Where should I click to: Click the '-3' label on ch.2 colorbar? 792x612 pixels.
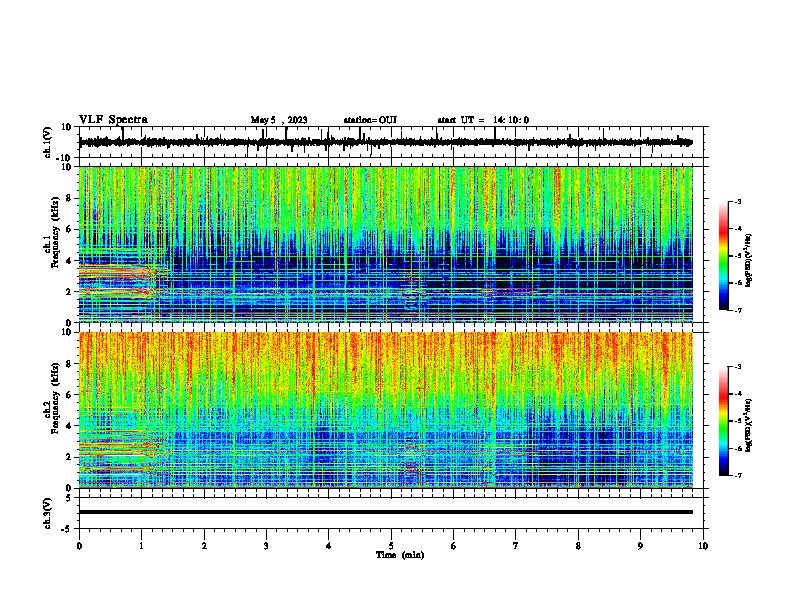(x=737, y=367)
